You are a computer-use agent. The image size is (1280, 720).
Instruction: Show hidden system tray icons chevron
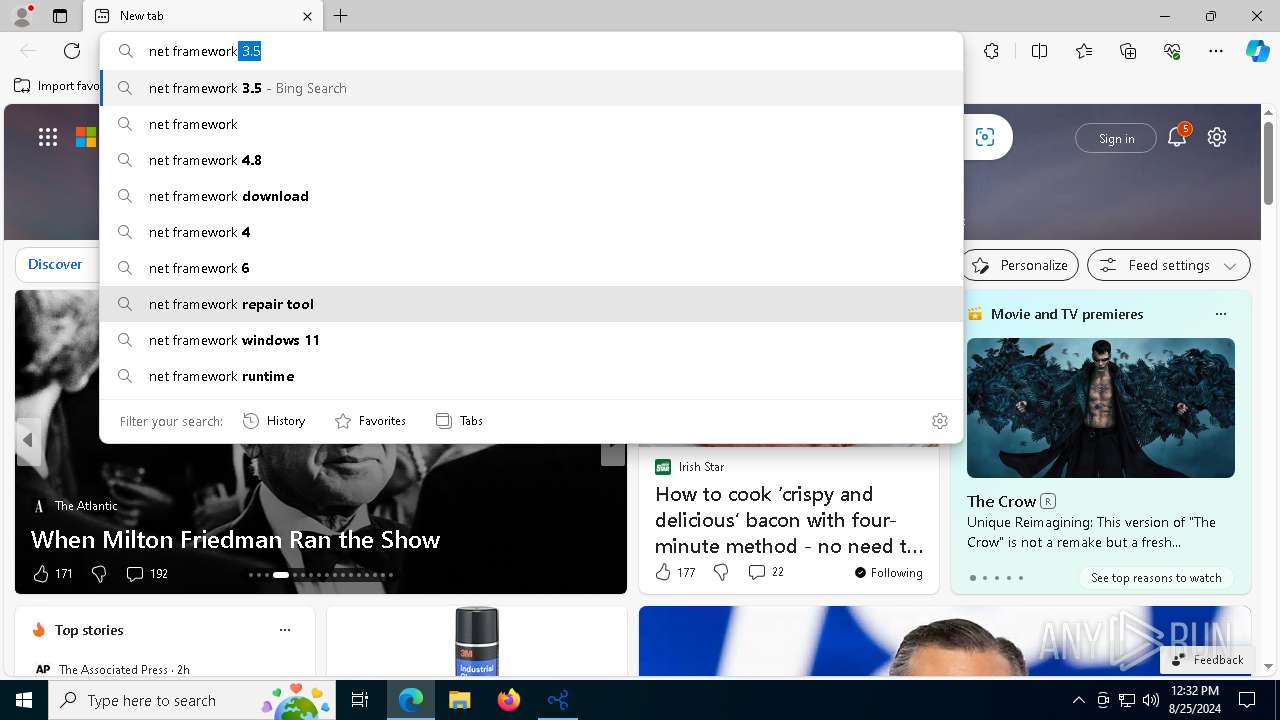click(1078, 700)
